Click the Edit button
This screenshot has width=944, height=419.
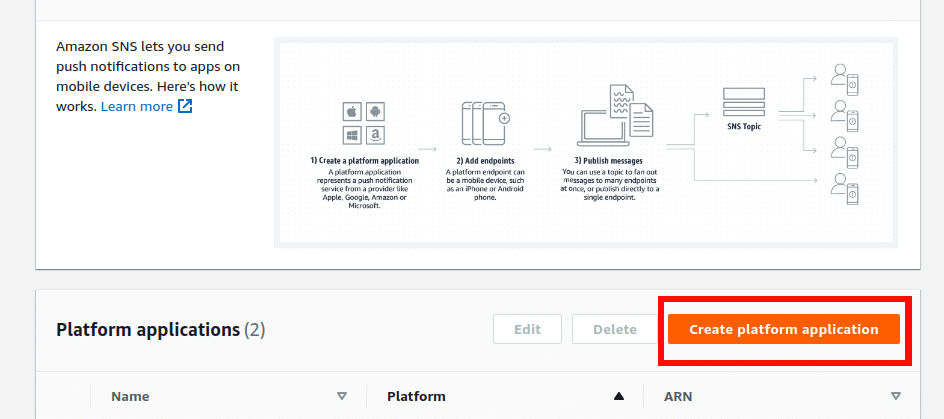tap(527, 329)
